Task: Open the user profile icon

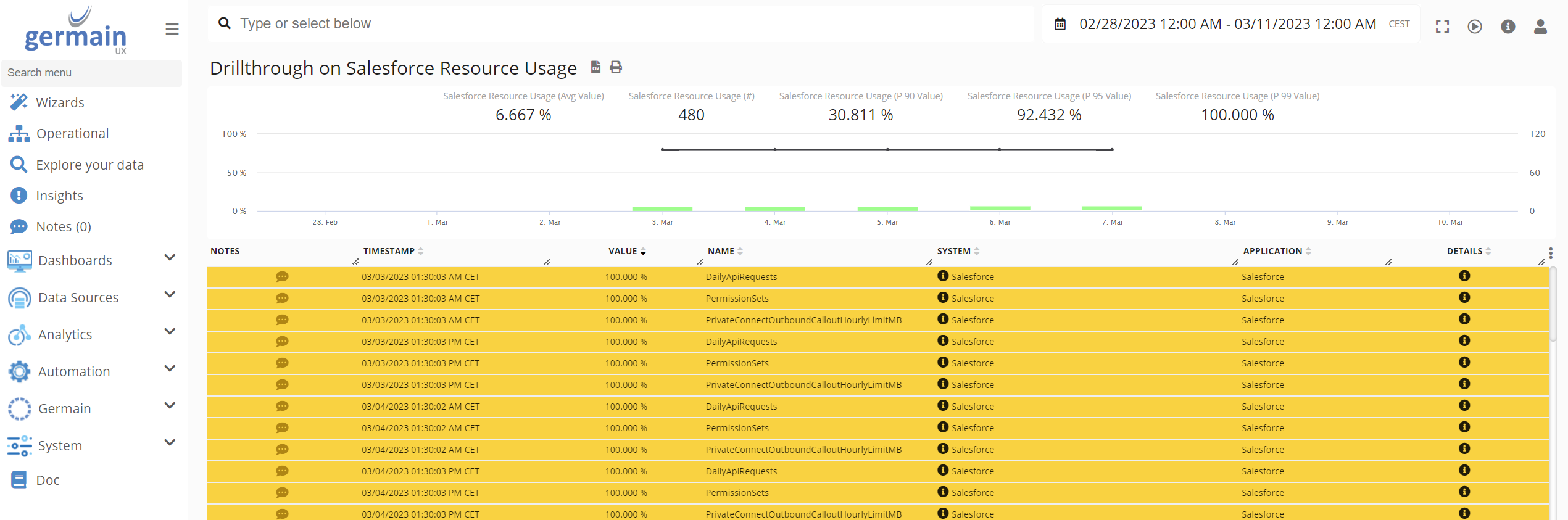Action: tap(1540, 27)
